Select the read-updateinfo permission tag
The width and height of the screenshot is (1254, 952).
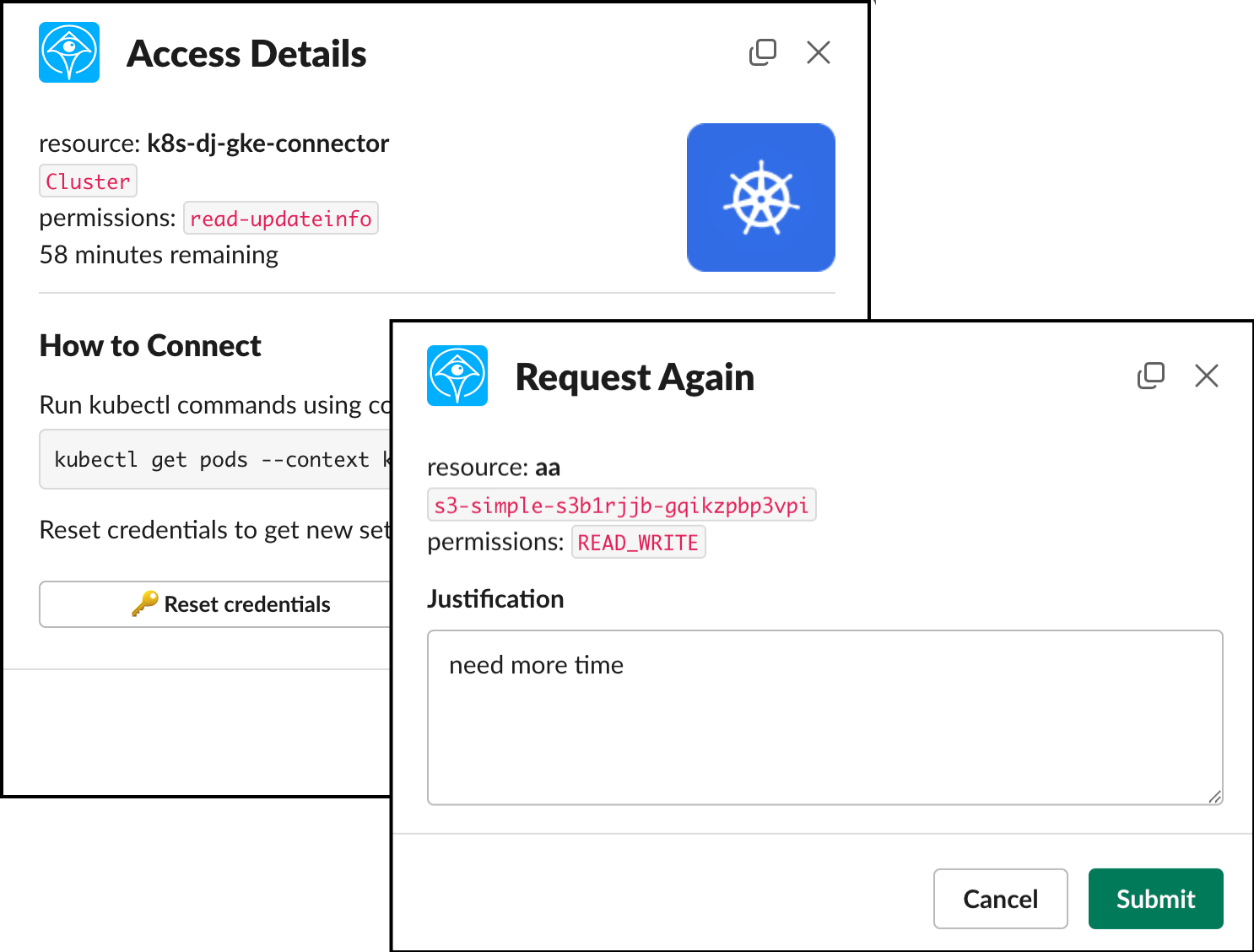[280, 219]
